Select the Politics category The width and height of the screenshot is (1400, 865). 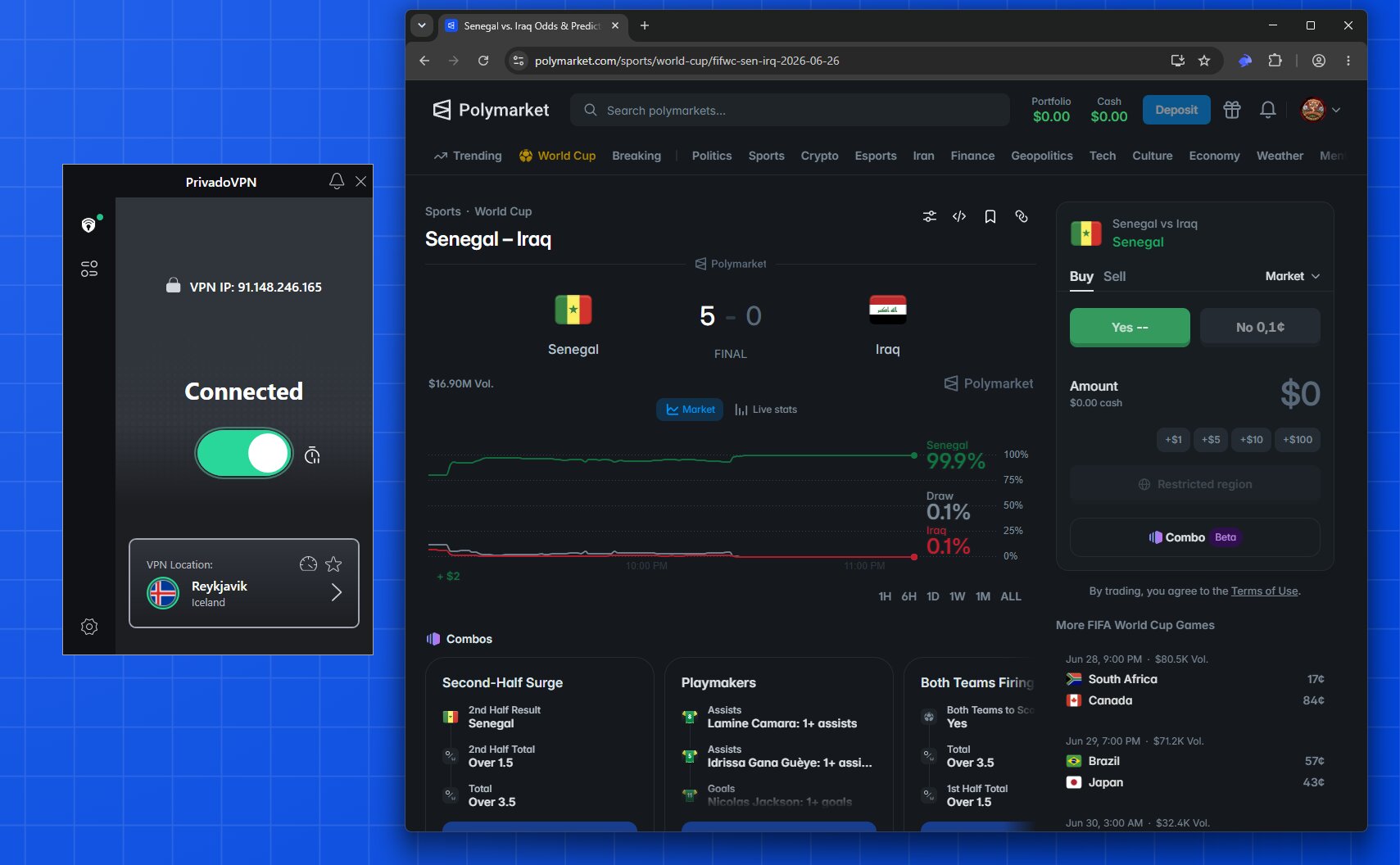point(712,156)
